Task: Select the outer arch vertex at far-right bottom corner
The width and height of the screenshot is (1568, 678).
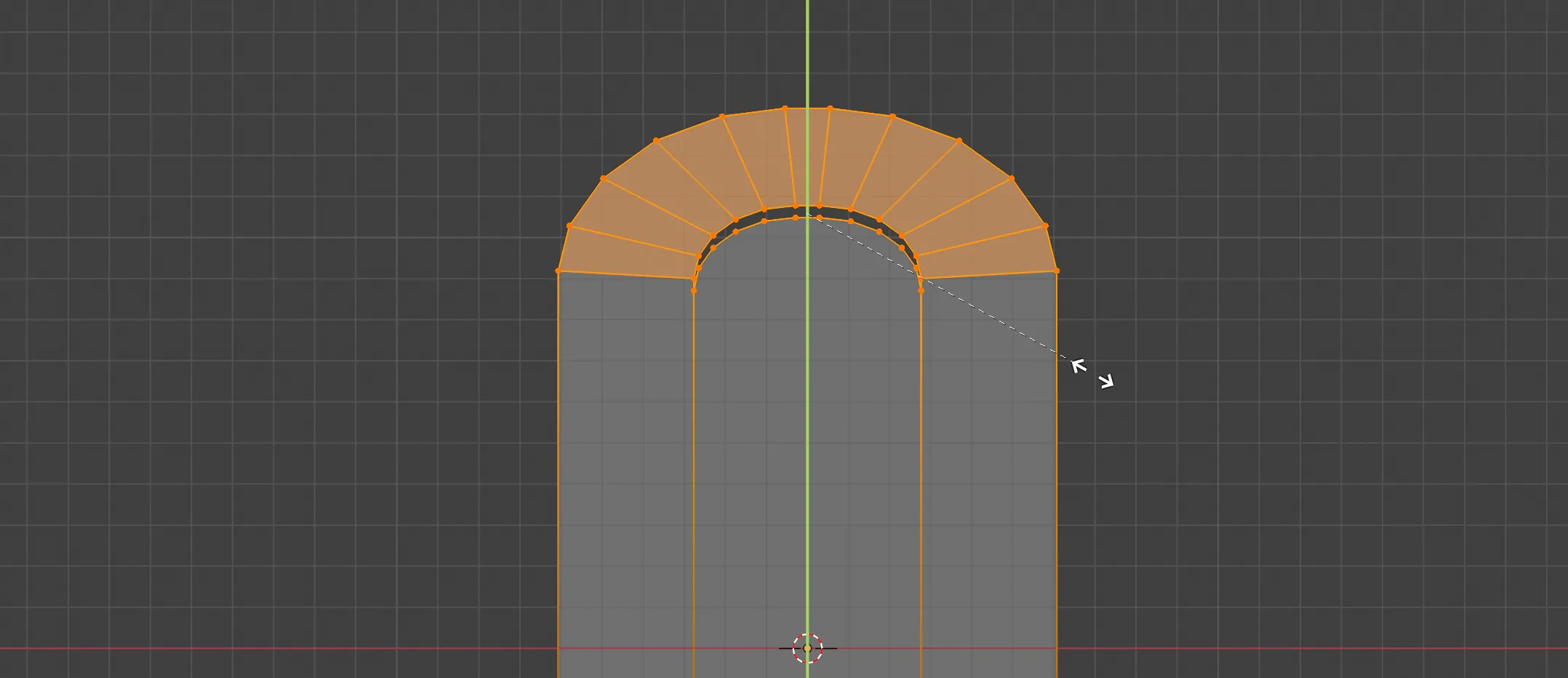Action: 1057,271
